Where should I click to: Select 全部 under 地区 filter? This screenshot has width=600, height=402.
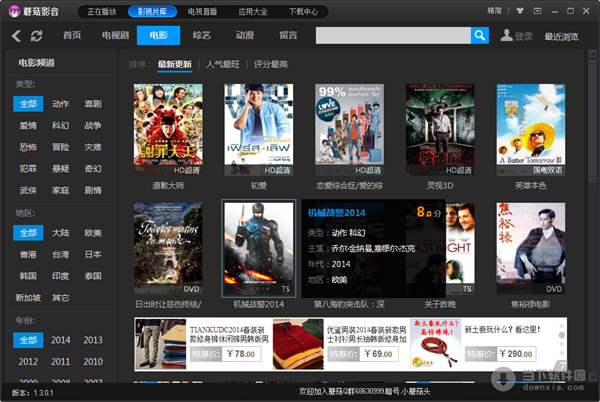click(28, 233)
